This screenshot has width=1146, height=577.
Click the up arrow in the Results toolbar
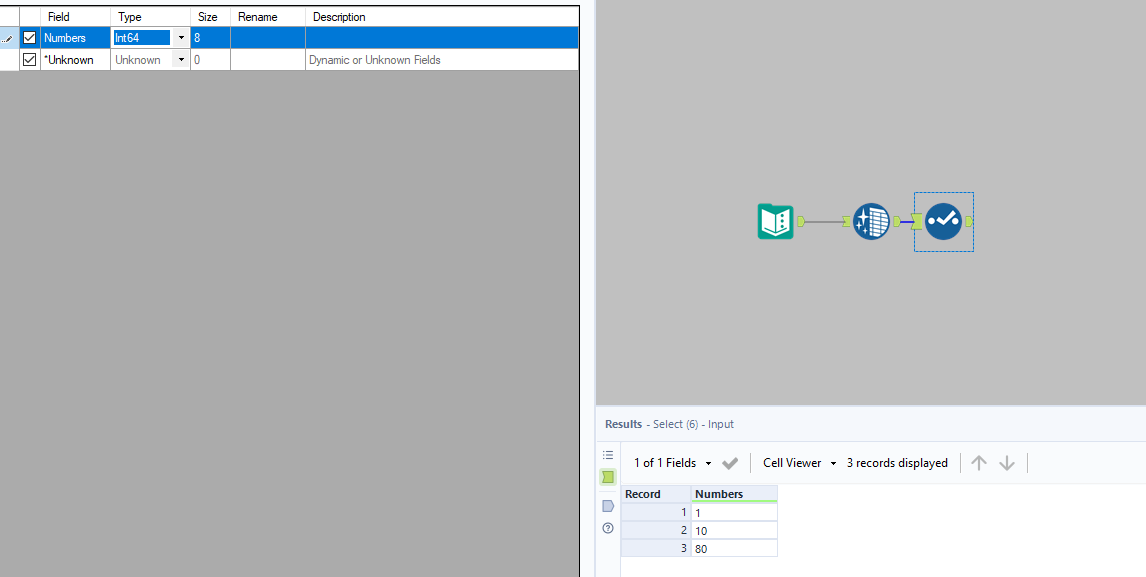(978, 462)
